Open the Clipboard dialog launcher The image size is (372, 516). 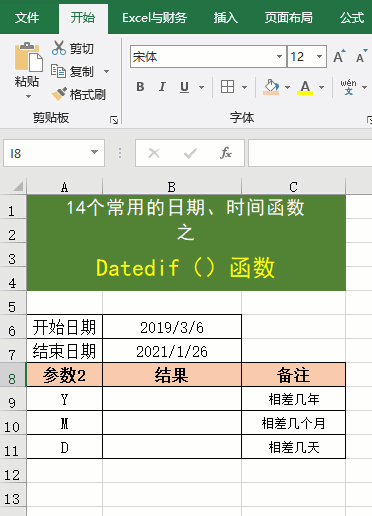(x=114, y=120)
